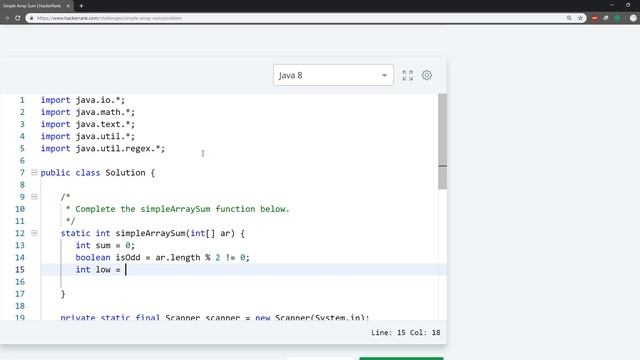View site info via lock icon
Screen dimensions: 640x360
point(31,18)
